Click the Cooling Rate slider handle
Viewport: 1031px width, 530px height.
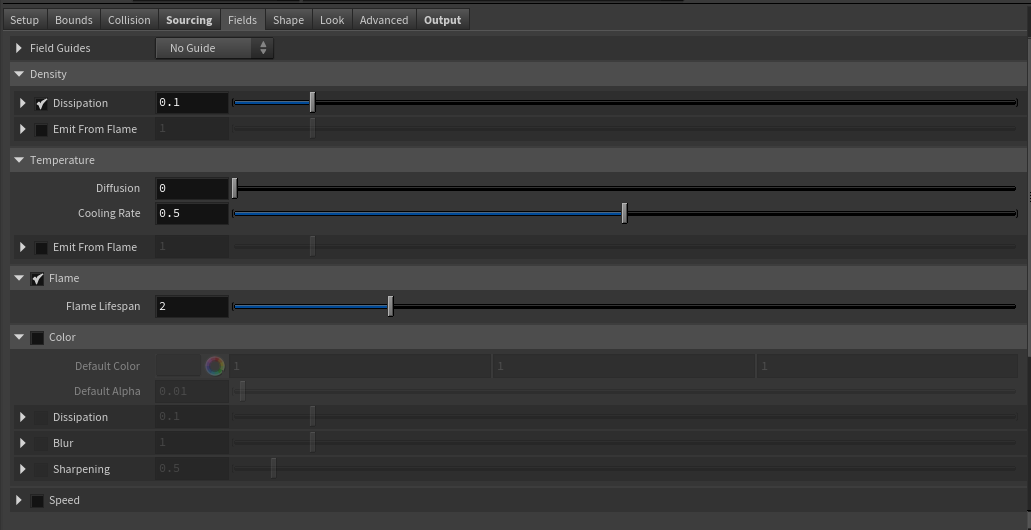tap(624, 213)
